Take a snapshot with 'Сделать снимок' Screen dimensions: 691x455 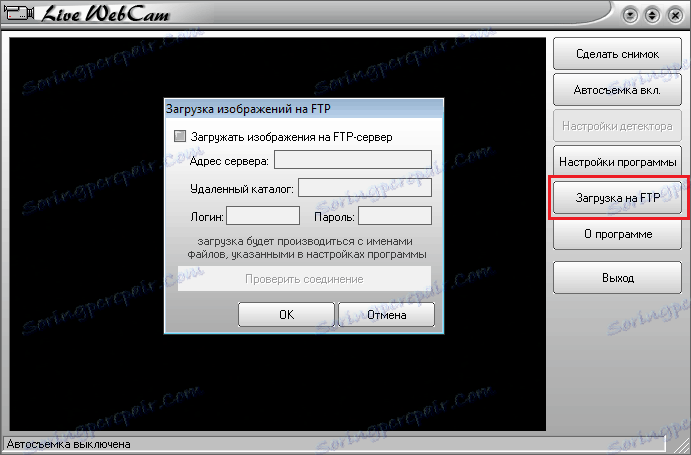point(617,54)
